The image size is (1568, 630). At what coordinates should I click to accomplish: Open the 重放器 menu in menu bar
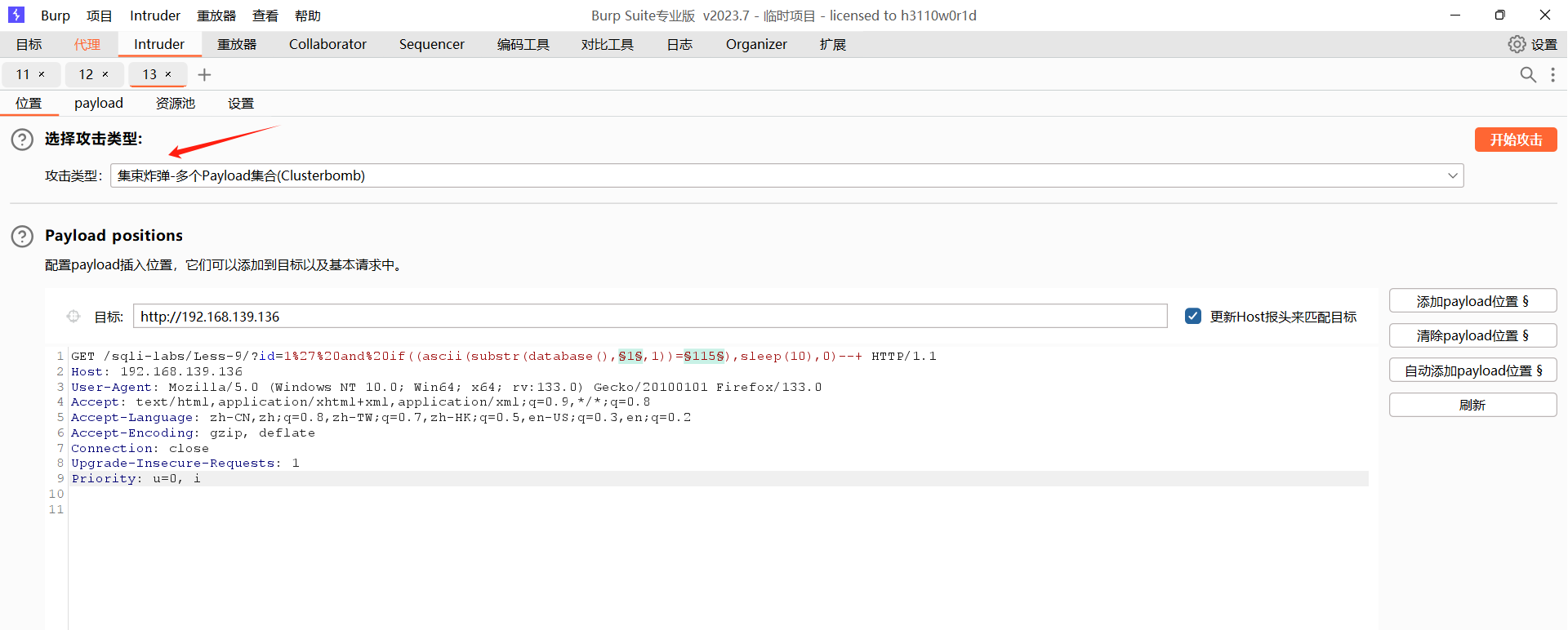click(x=216, y=16)
